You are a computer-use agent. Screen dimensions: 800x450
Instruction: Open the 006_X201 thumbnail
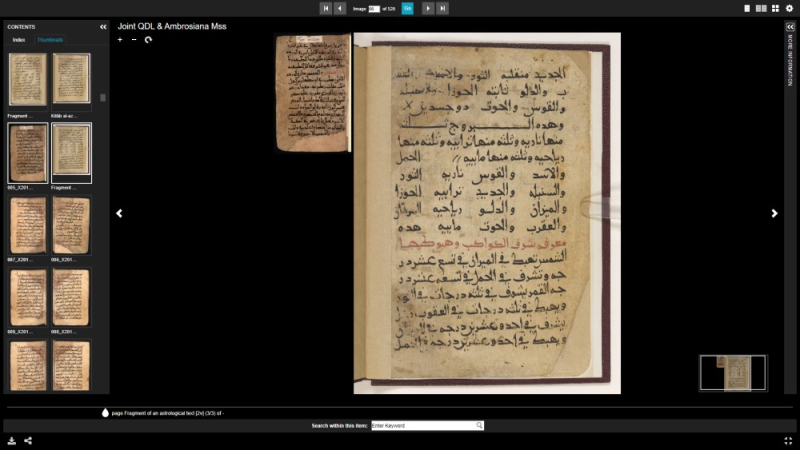pyautogui.click(x=71, y=225)
